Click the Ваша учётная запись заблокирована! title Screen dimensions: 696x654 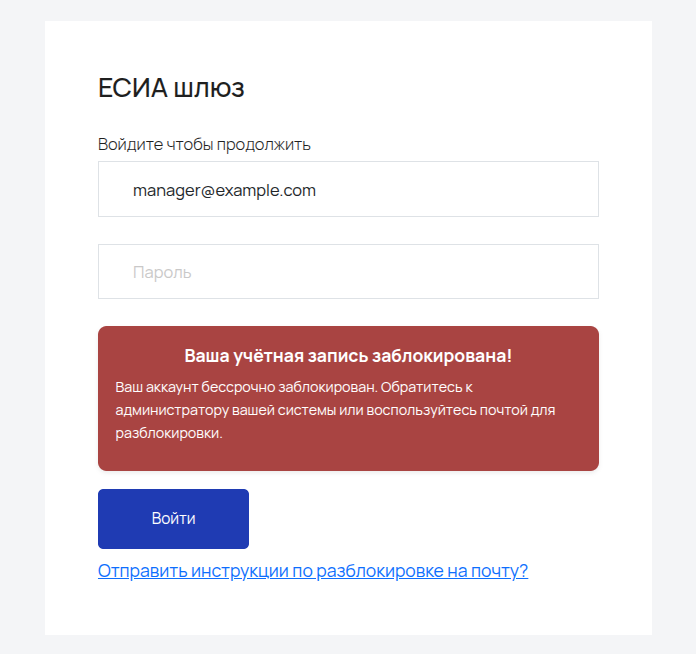click(348, 356)
